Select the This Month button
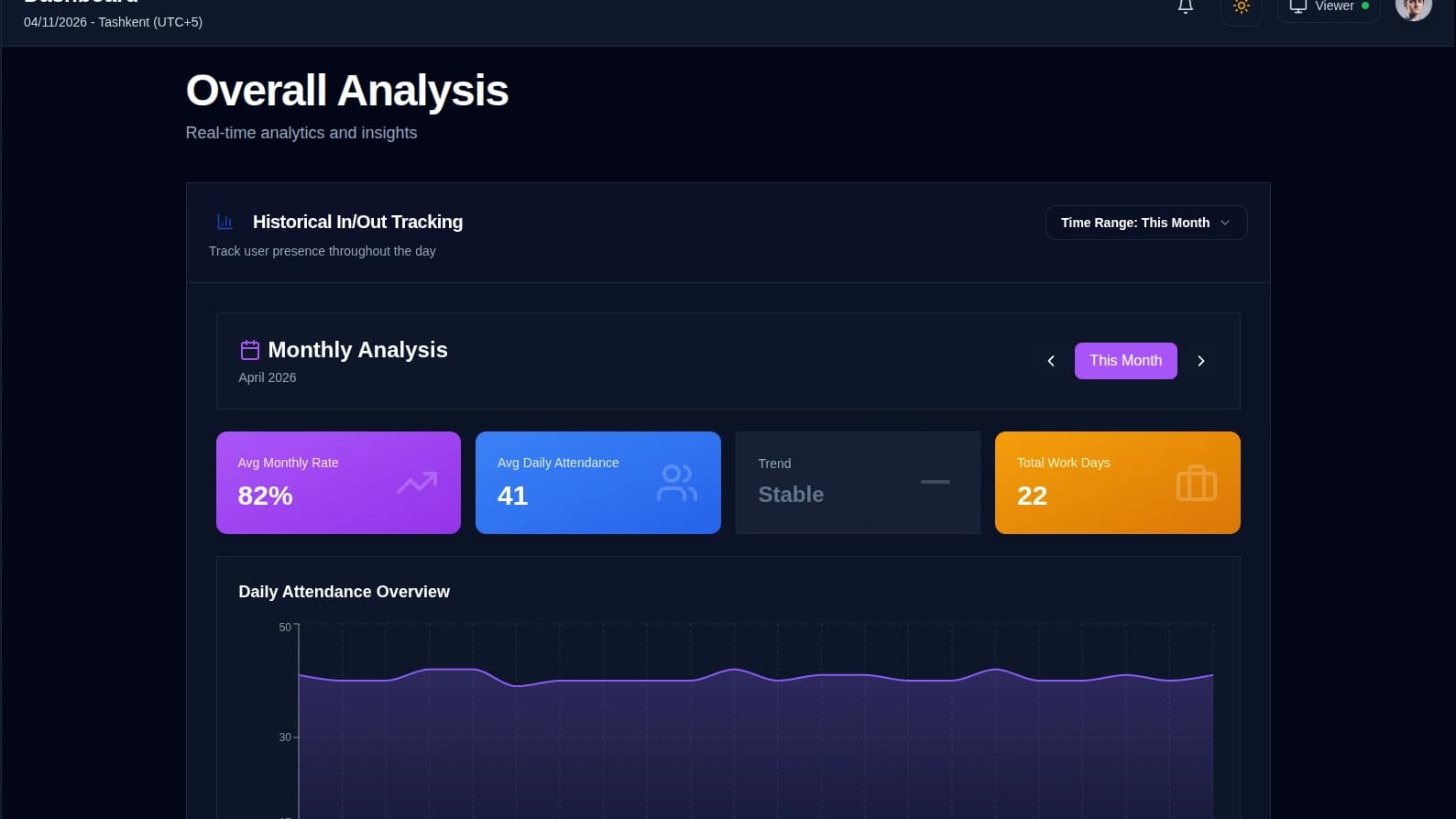The image size is (1456, 819). tap(1125, 361)
